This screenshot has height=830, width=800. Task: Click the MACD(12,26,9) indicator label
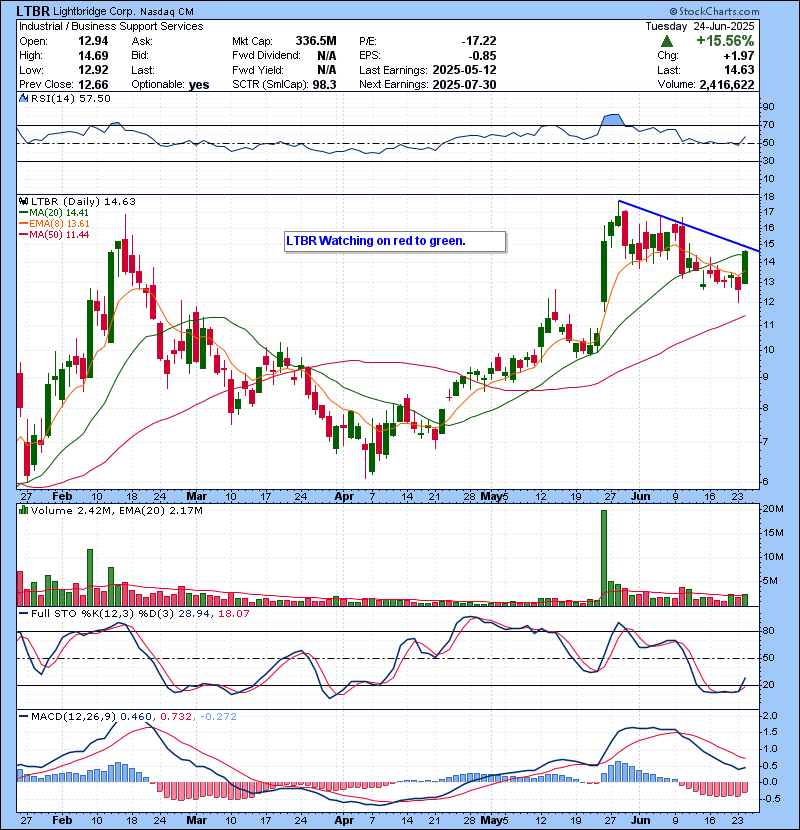[73, 717]
